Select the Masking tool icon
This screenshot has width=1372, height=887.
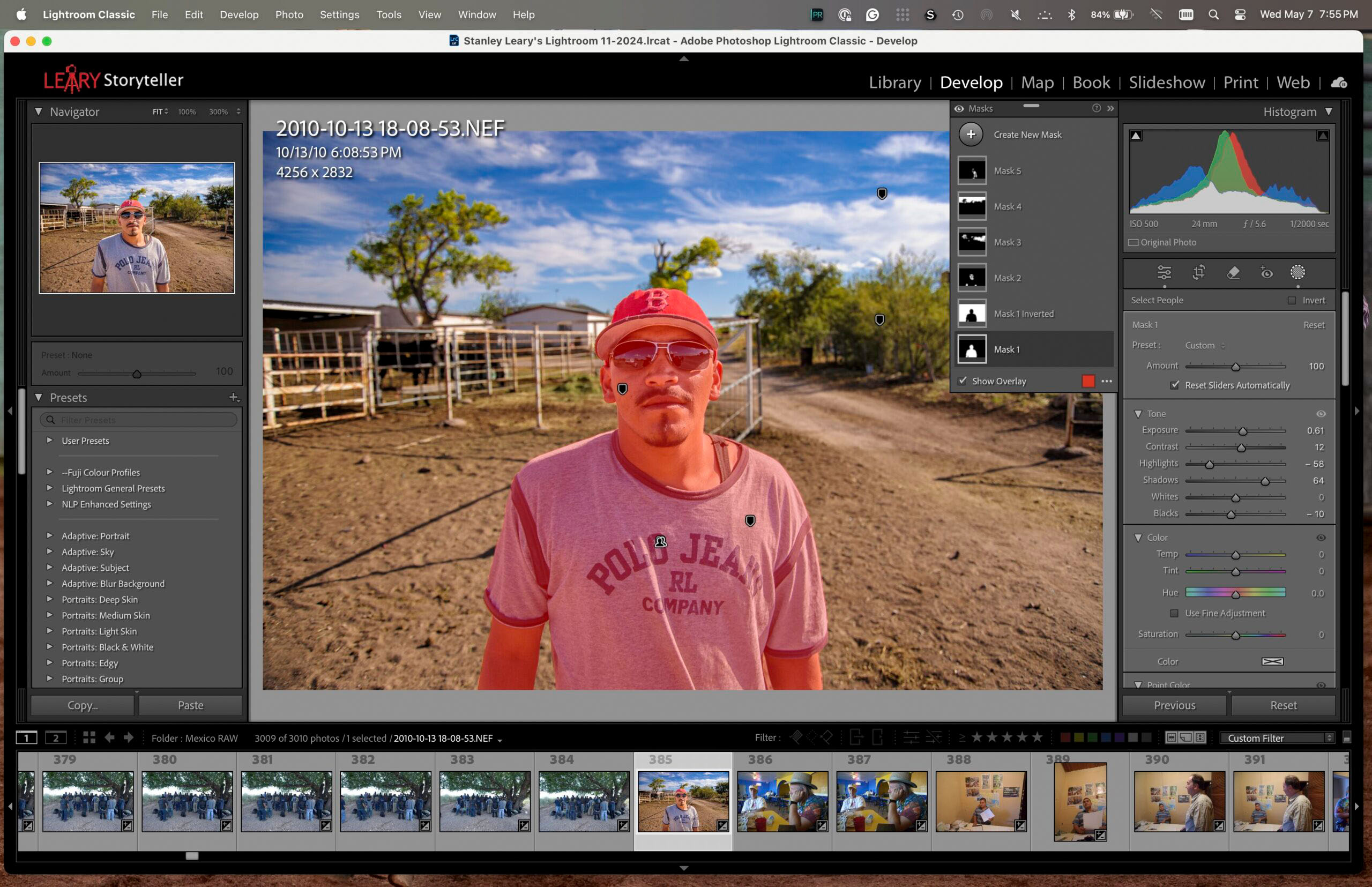1298,272
